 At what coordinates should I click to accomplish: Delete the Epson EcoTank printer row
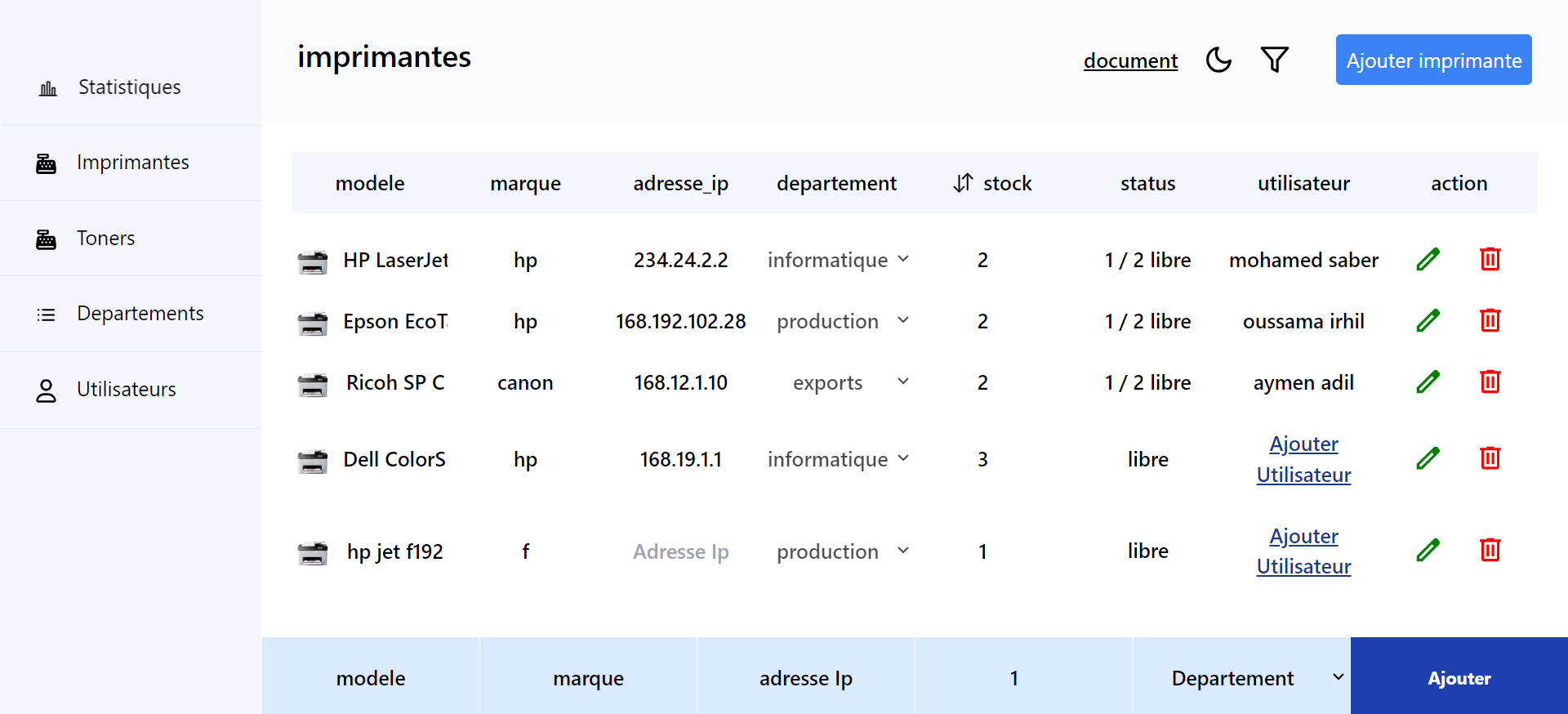click(1490, 321)
